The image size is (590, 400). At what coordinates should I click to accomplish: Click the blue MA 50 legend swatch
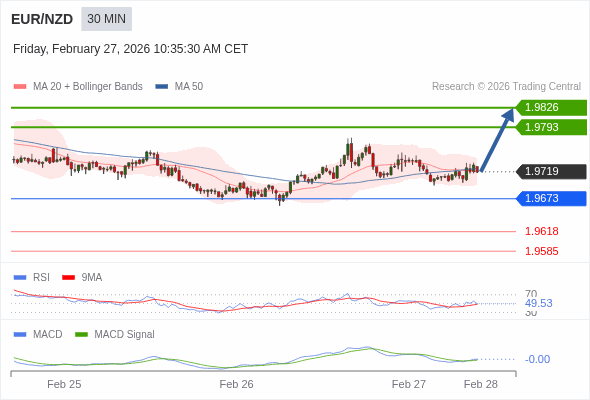click(x=161, y=87)
